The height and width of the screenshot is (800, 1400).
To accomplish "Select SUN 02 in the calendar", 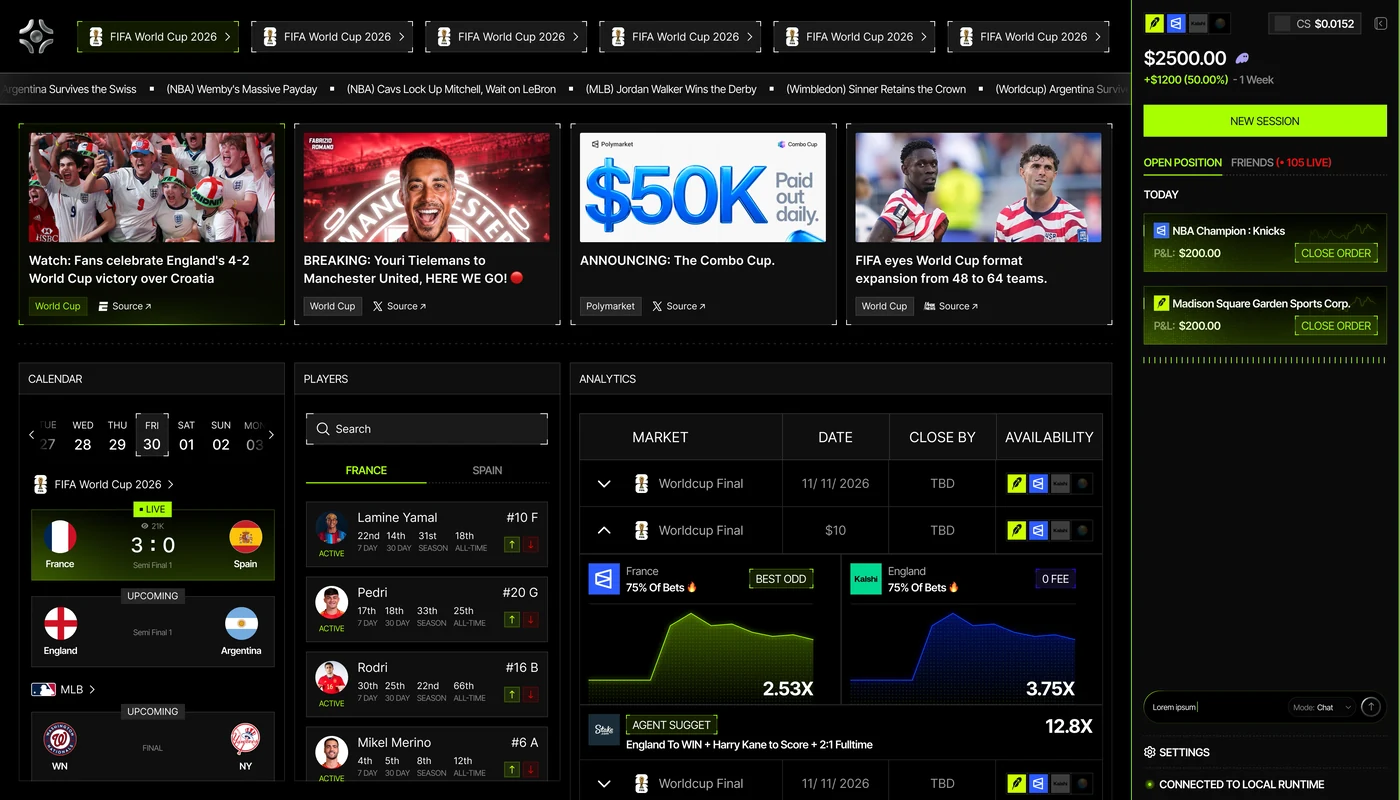I will click(x=221, y=436).
